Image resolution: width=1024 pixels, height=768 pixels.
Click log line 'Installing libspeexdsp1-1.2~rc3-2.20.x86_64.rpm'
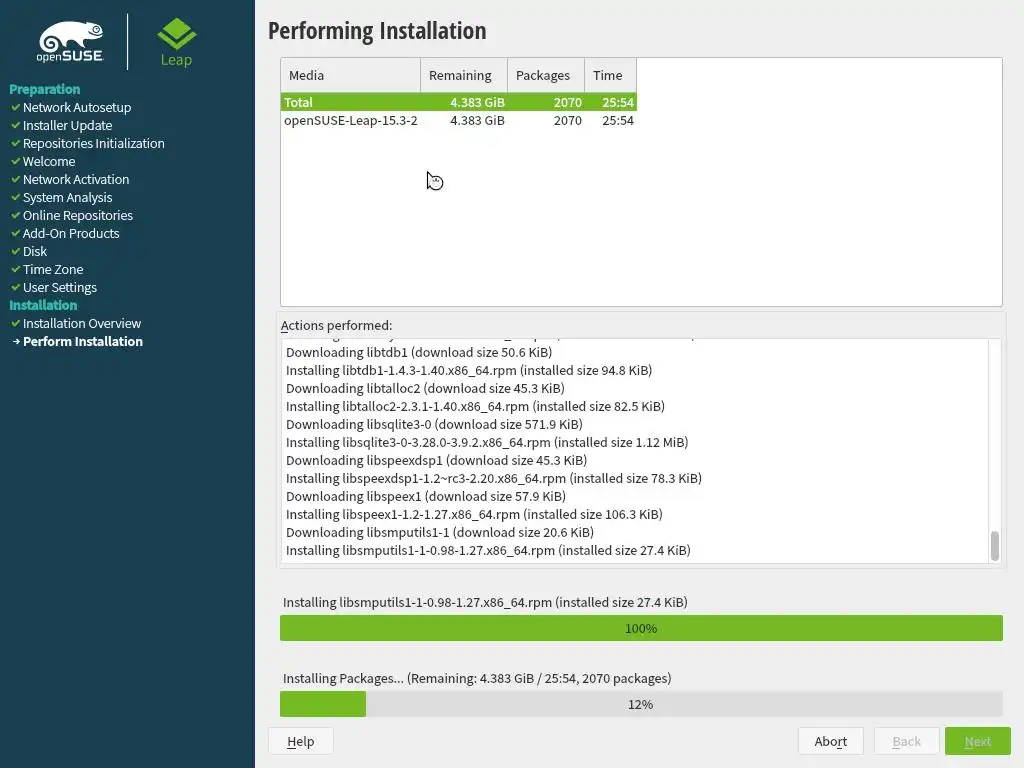[494, 478]
